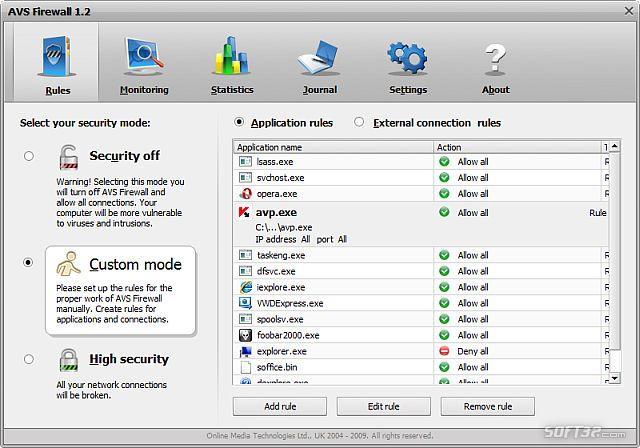This screenshot has width=640, height=448.
Task: Click the Rule link in avp.exe row
Action: click(x=598, y=213)
